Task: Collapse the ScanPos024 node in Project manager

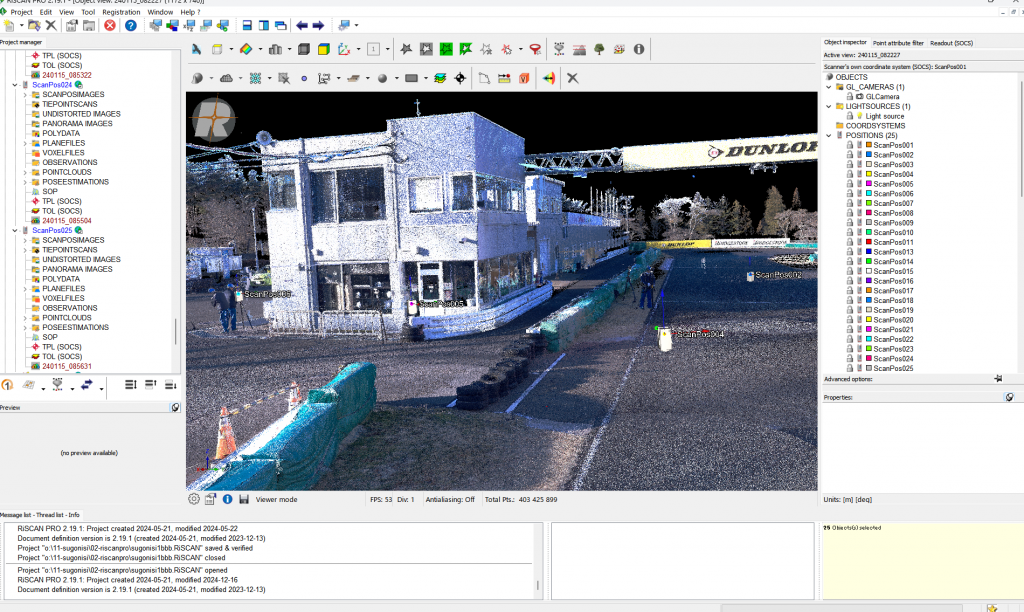Action: tap(14, 85)
